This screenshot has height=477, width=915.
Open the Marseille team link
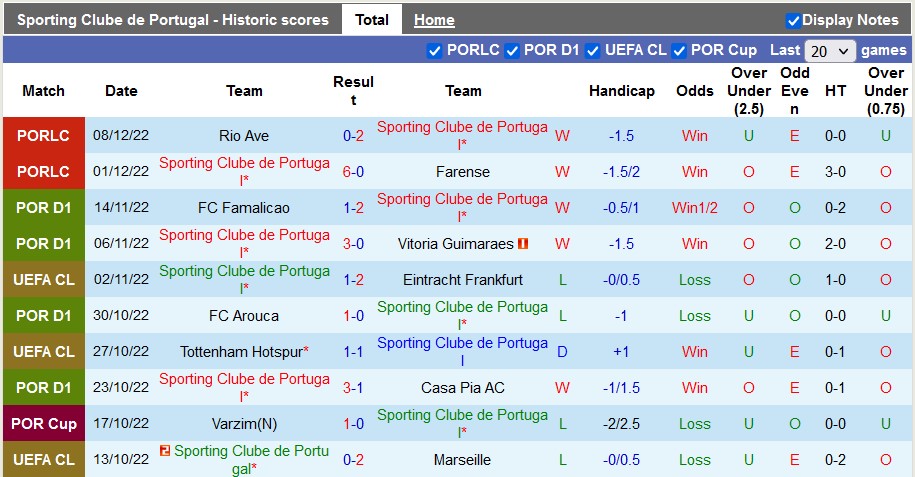coord(463,459)
